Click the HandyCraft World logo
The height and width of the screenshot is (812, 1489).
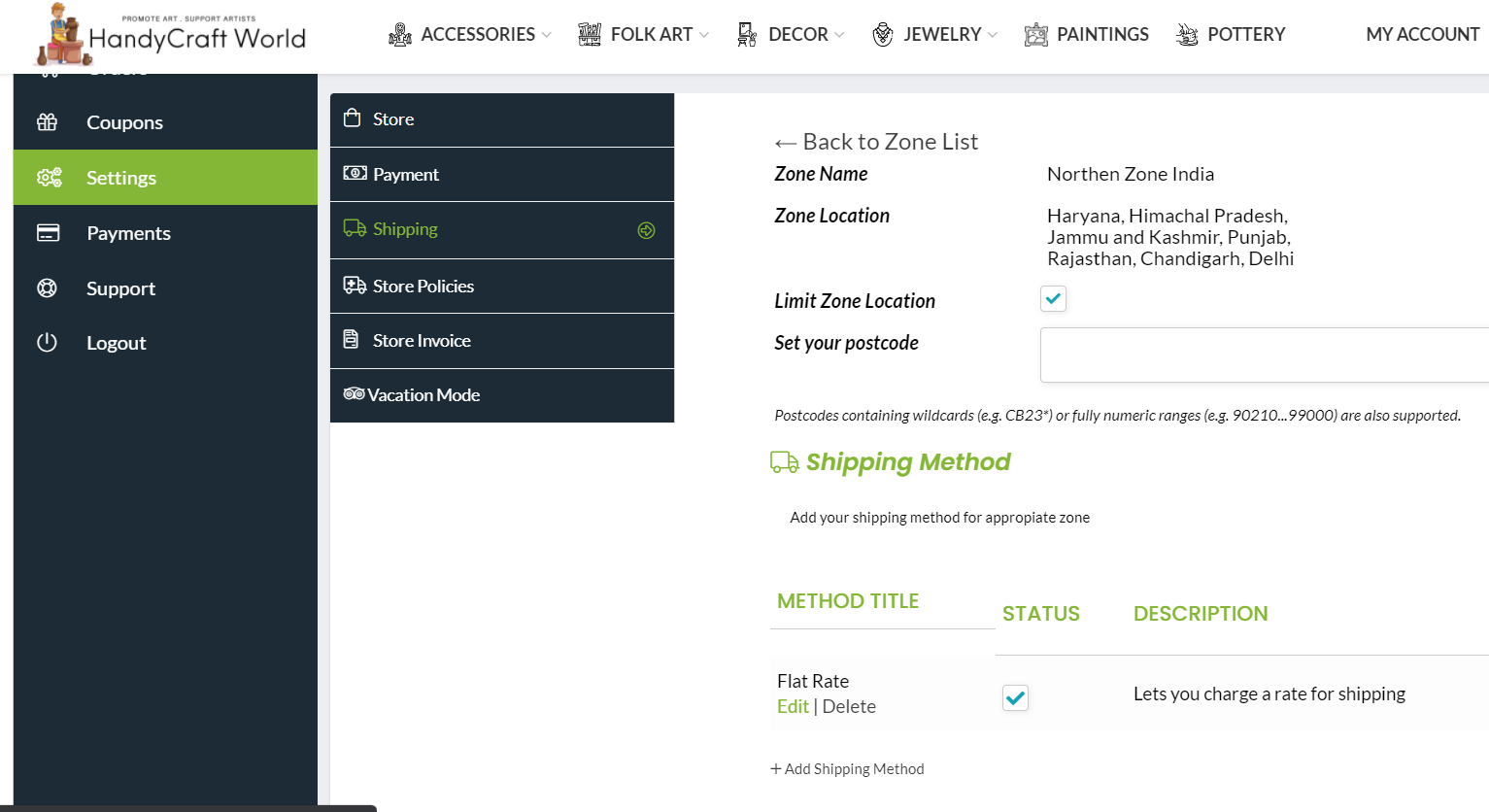(171, 36)
